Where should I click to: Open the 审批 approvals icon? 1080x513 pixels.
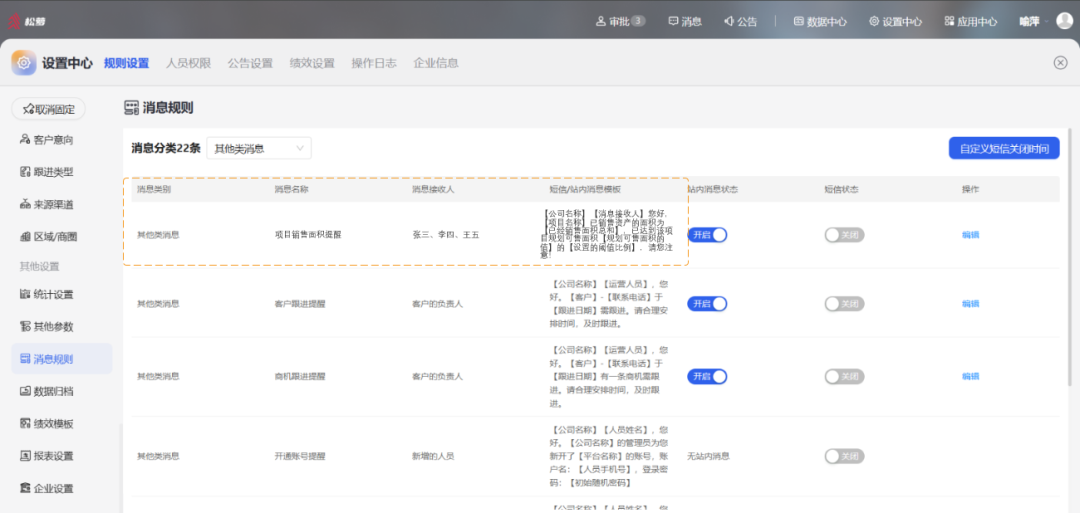tap(601, 21)
